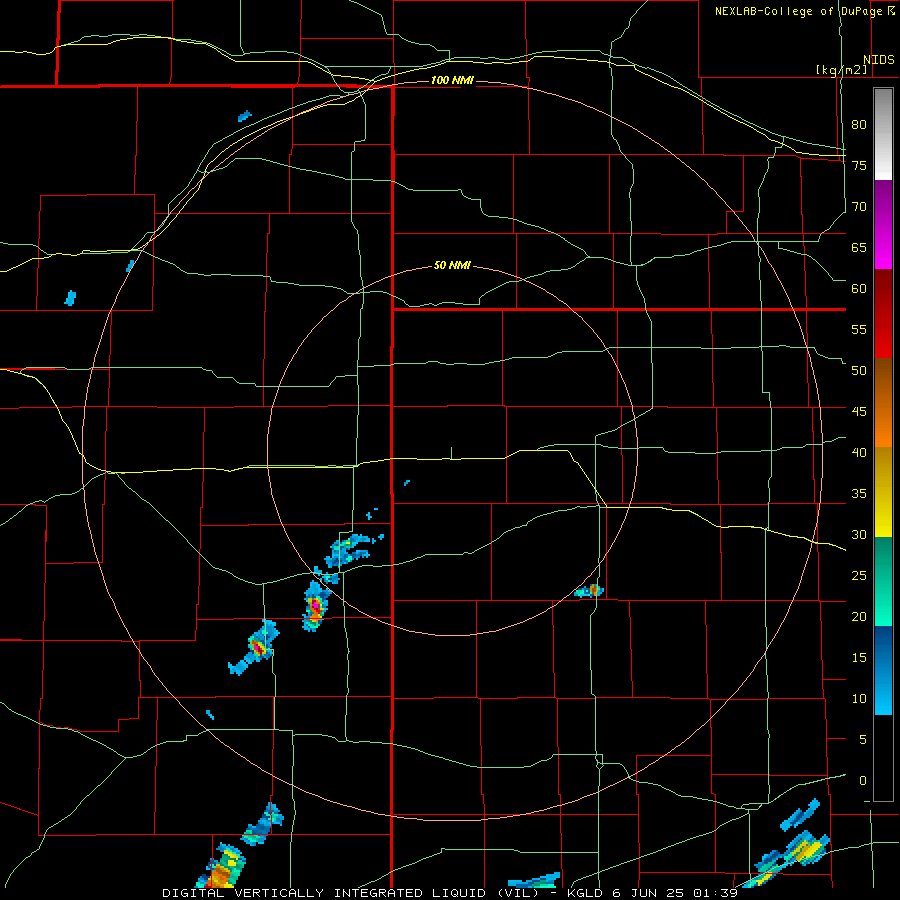Click the 55 value on the legend

click(x=859, y=329)
